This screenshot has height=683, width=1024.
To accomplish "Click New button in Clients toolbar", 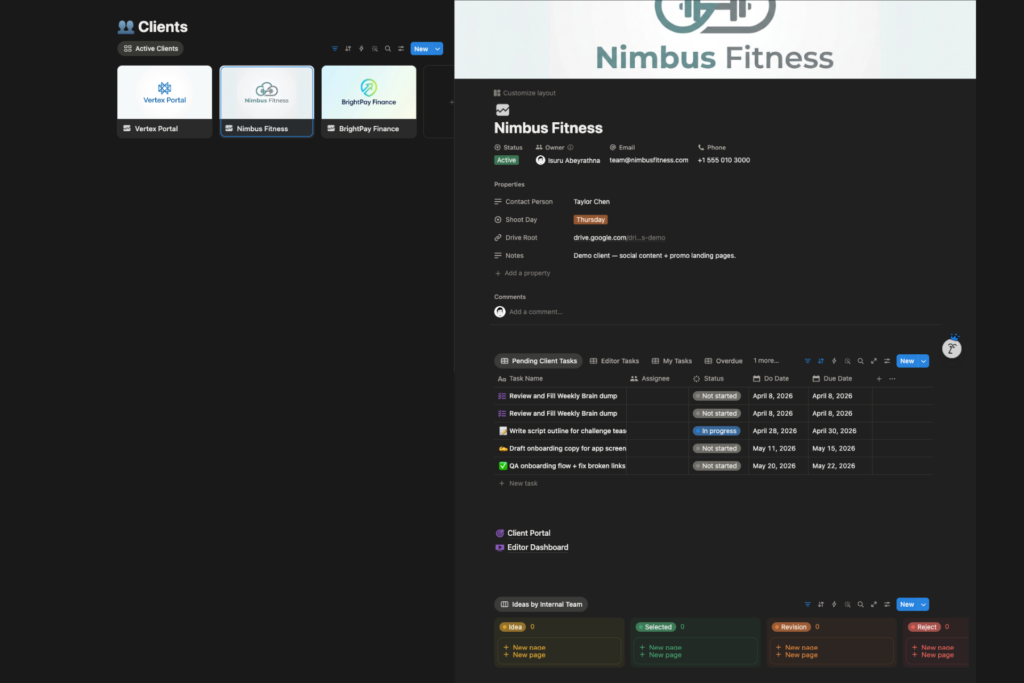I will click(421, 49).
